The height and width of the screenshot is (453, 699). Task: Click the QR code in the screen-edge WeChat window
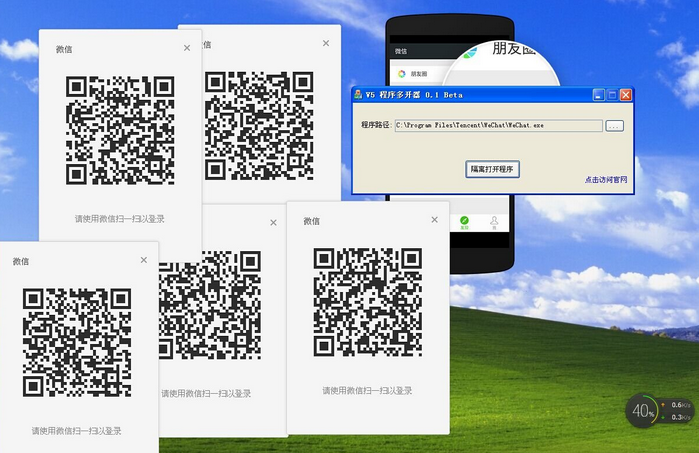pyautogui.click(x=77, y=342)
